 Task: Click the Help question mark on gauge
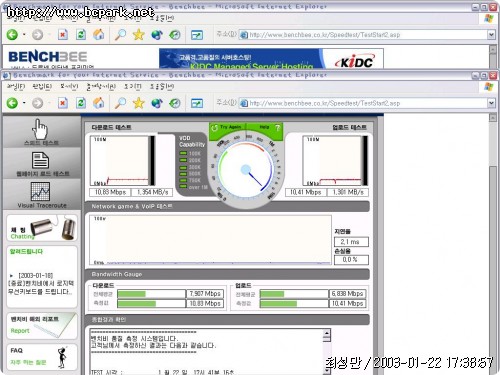click(x=277, y=128)
